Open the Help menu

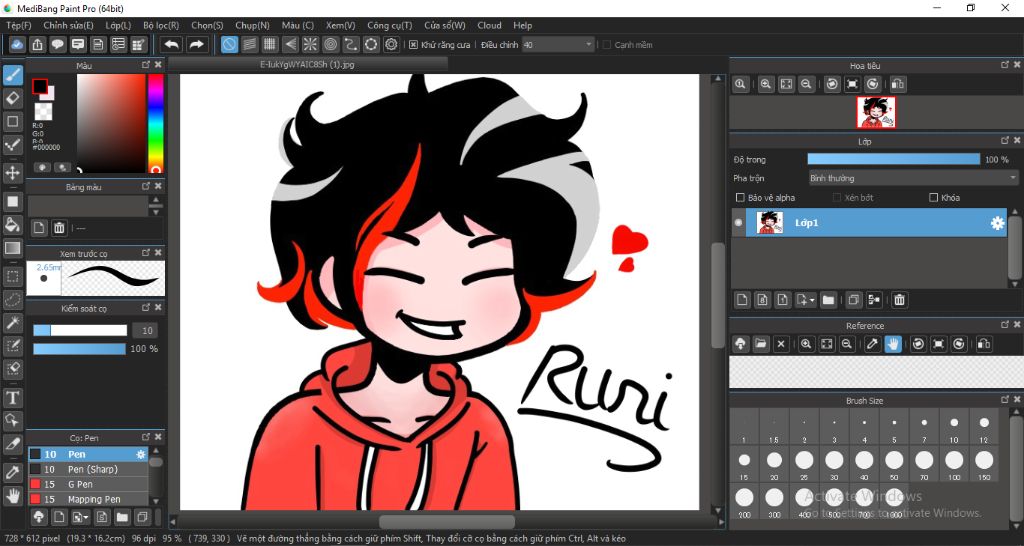pyautogui.click(x=522, y=25)
